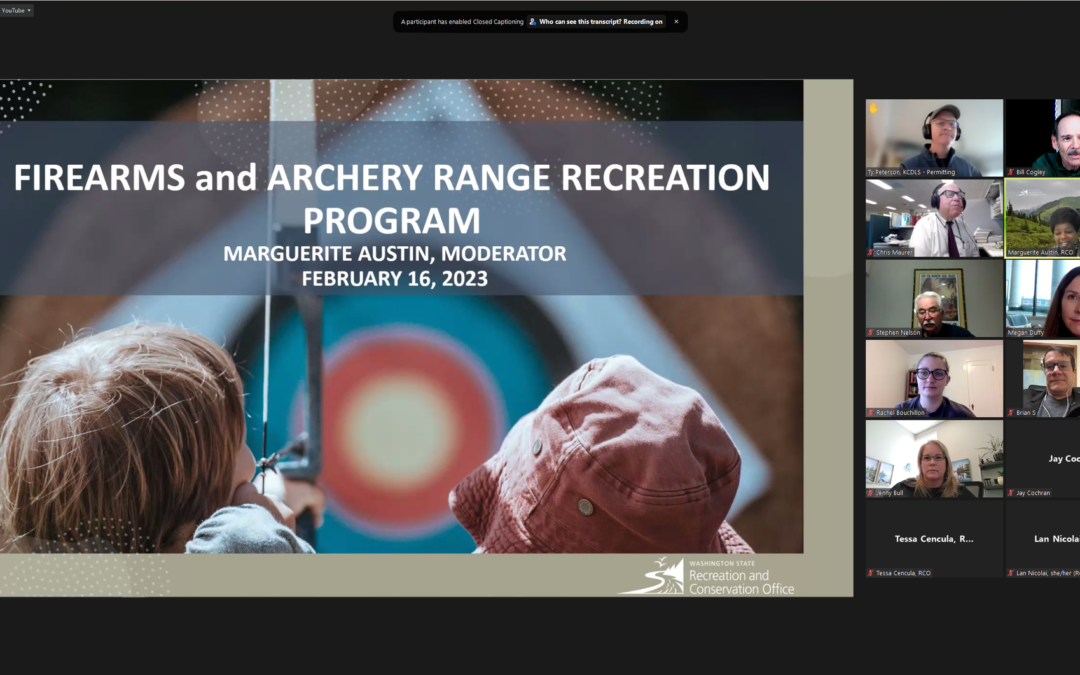This screenshot has width=1080, height=675.
Task: Select Tessa Cencula's camera-off tile
Action: coord(935,539)
